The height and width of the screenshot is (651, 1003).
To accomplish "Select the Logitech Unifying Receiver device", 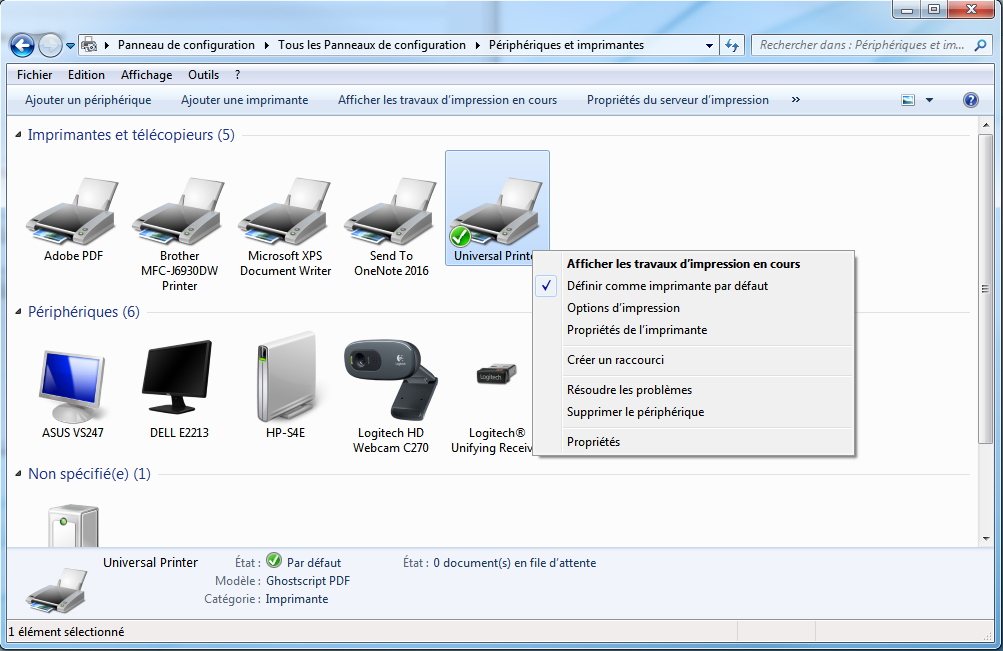I will [x=496, y=373].
